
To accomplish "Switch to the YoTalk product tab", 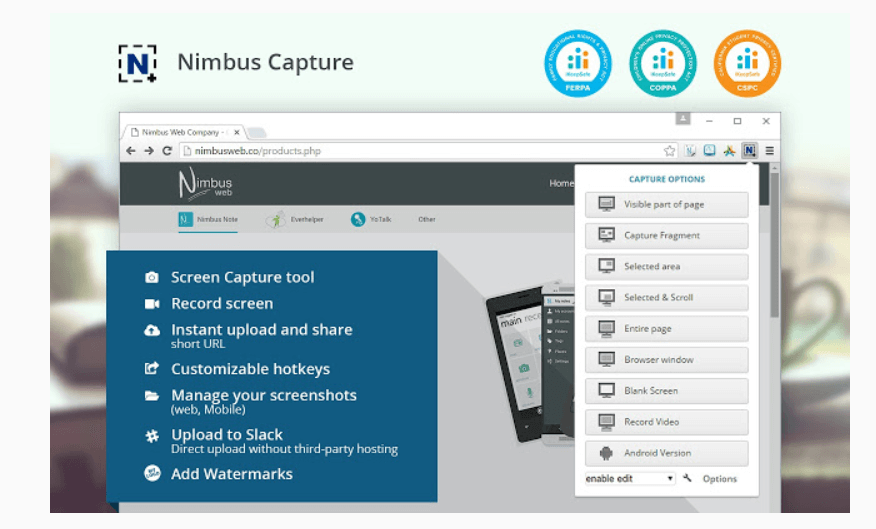I will [371, 220].
